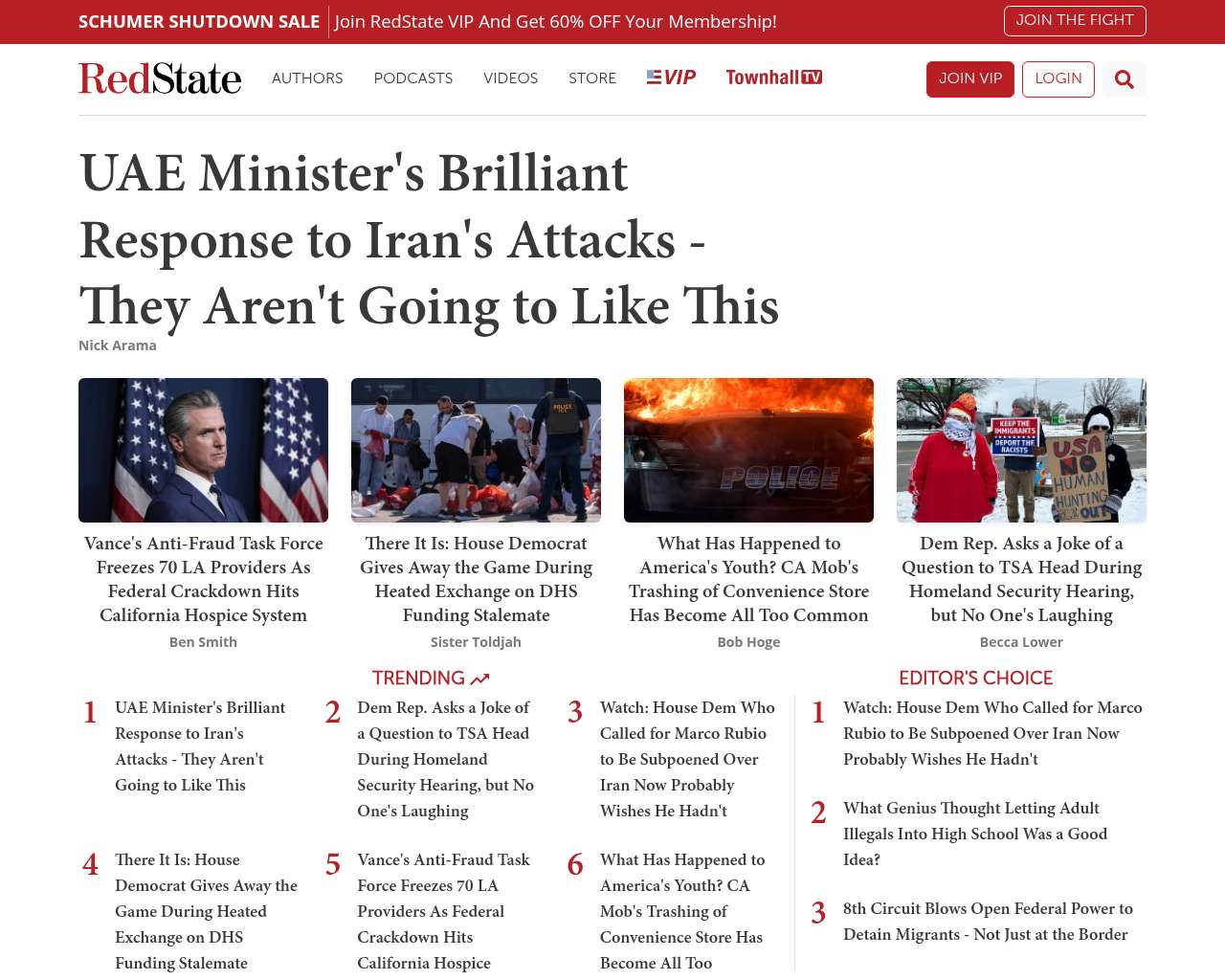
Task: Open the Townhall TV logo link
Action: [773, 78]
